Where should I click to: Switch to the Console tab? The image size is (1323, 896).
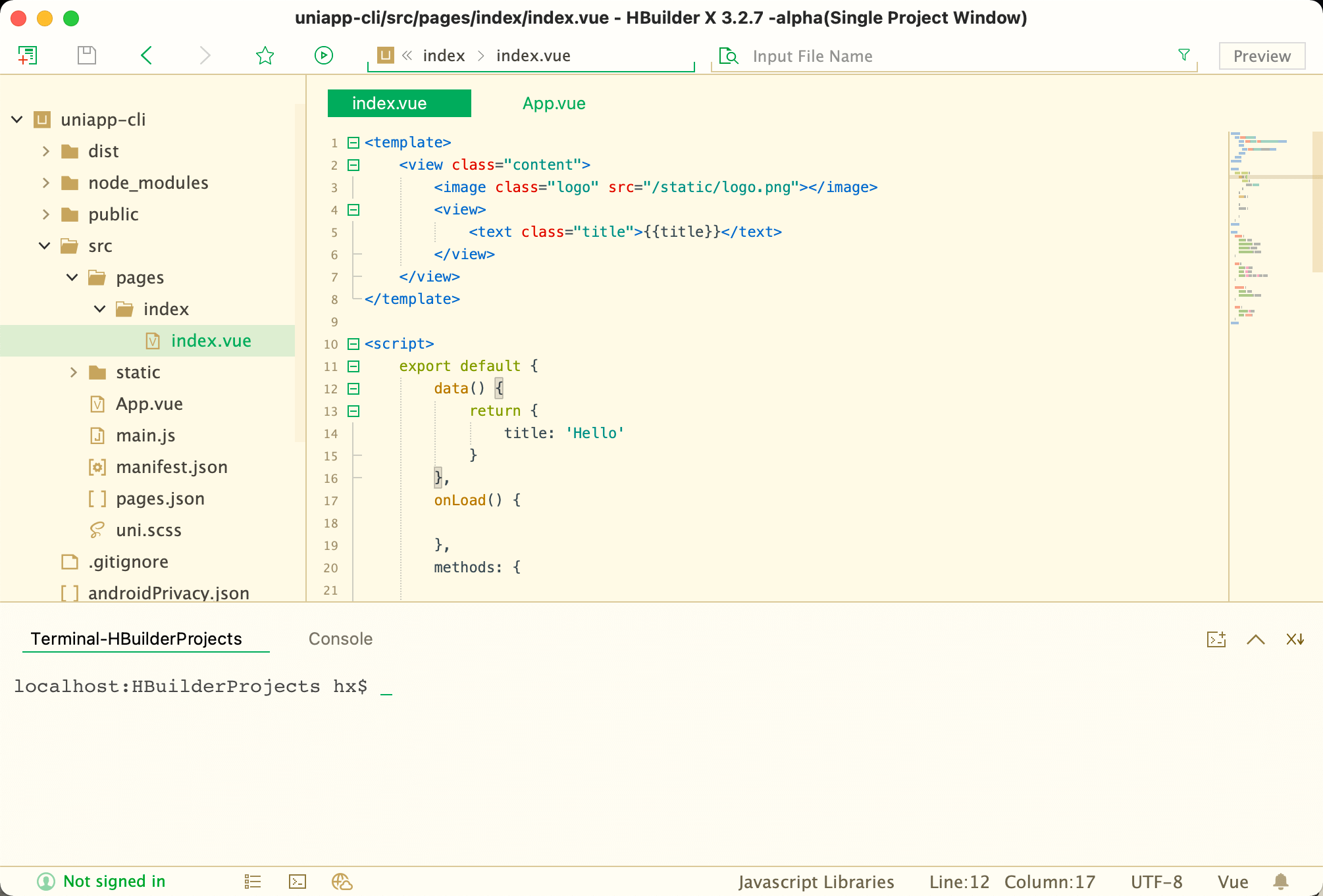tap(340, 639)
